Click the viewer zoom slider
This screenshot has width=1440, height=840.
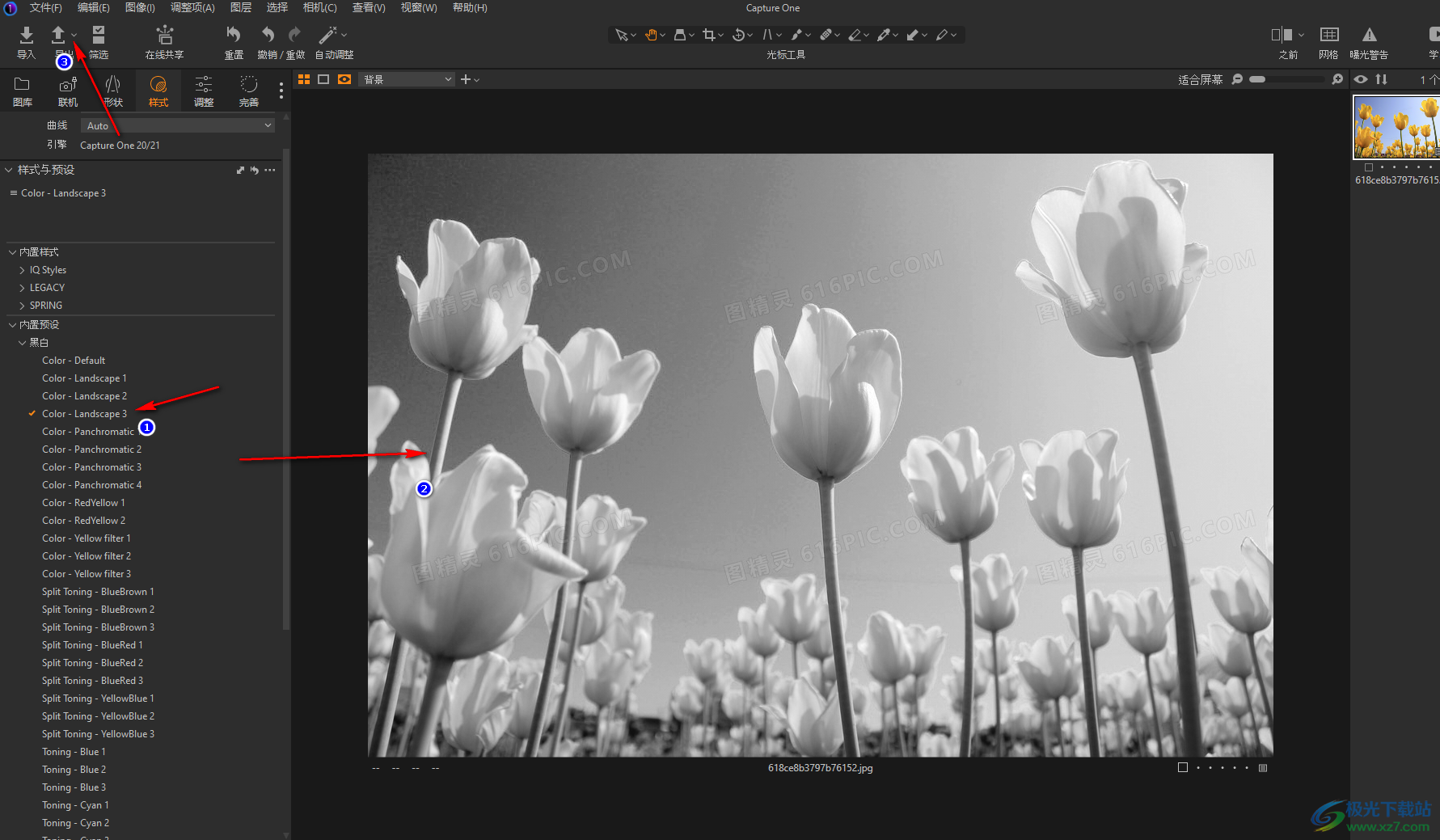(1286, 79)
